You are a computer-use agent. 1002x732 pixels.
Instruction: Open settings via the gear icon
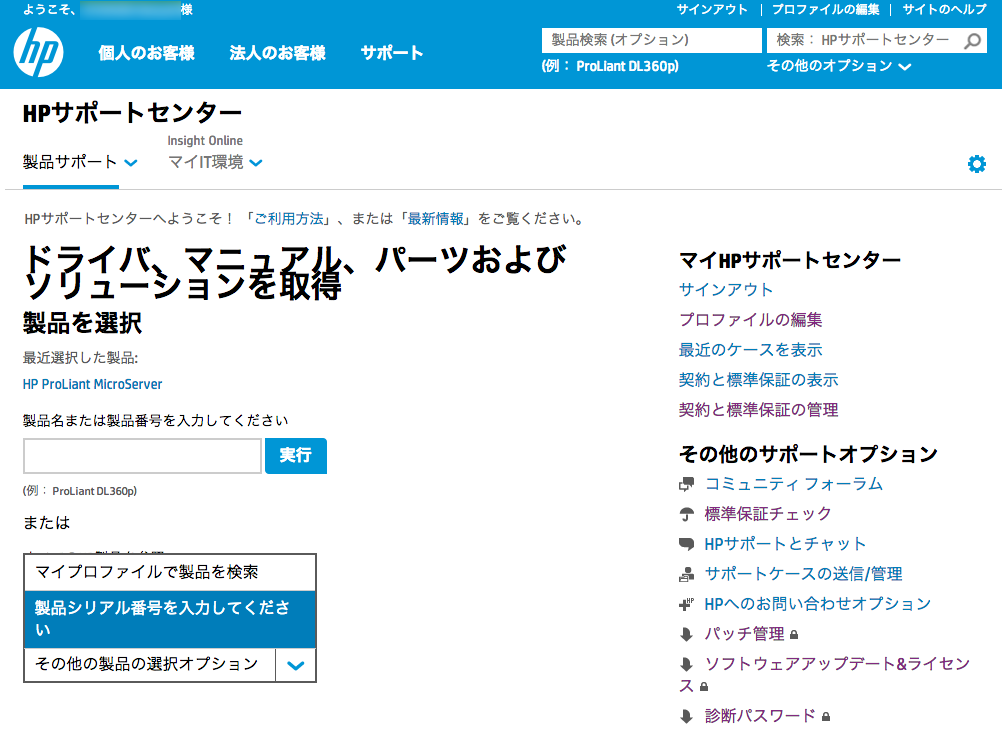976,164
